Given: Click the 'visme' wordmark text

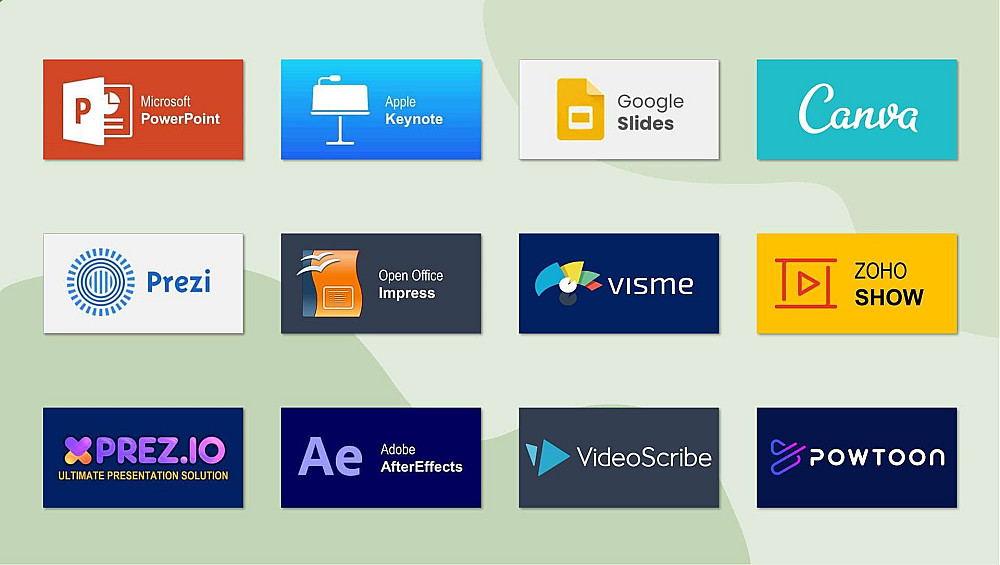Looking at the screenshot, I should [x=650, y=285].
